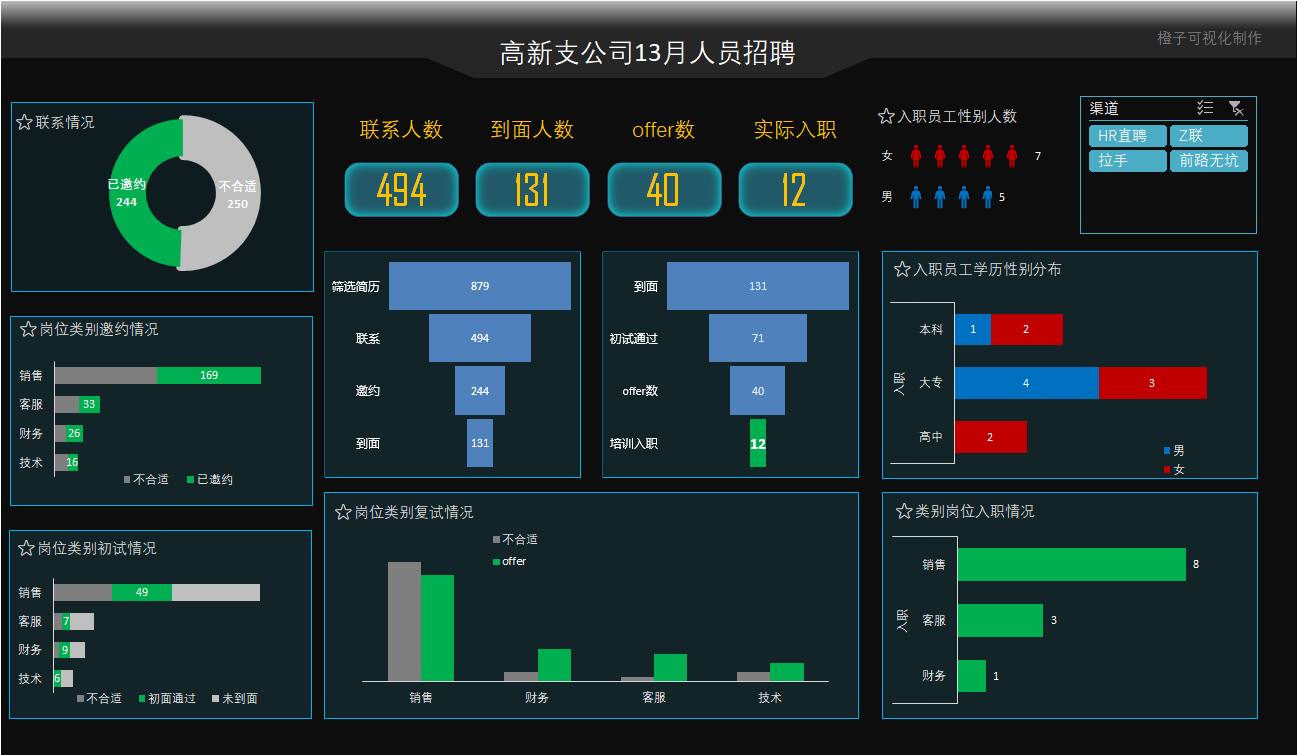Image resolution: width=1297 pixels, height=755 pixels.
Task: Click blue 男 legend swatch
Action: [1167, 451]
